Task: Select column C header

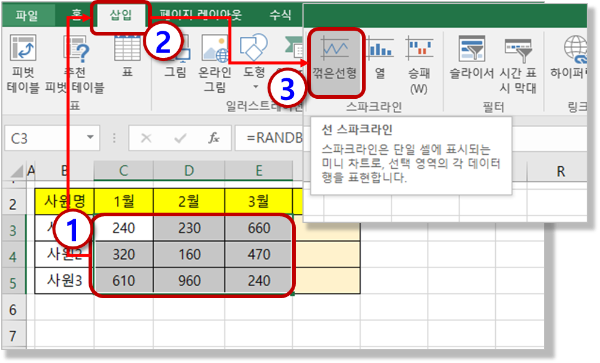Action: [124, 170]
